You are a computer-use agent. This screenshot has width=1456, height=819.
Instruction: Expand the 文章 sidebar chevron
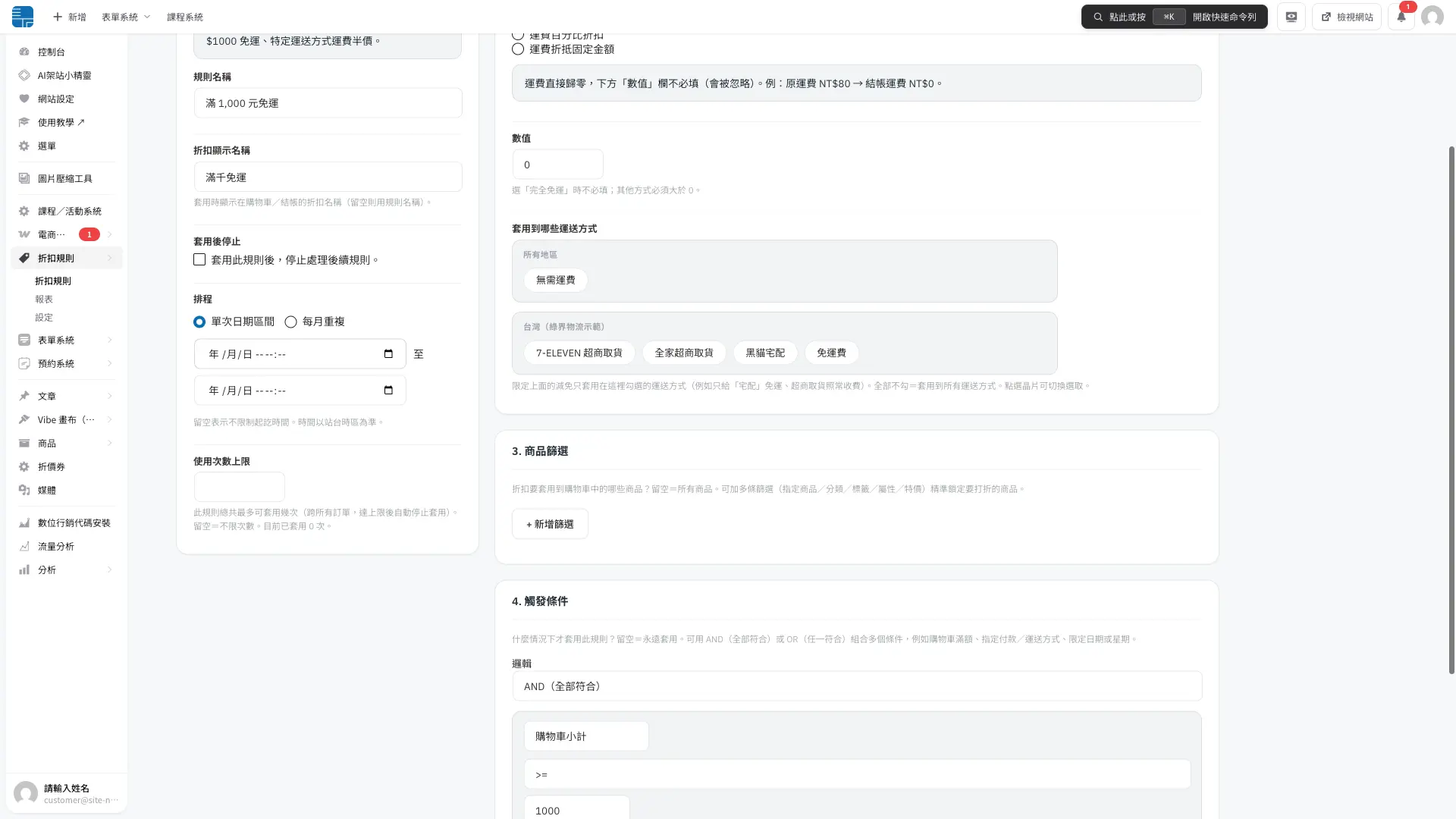tap(110, 396)
